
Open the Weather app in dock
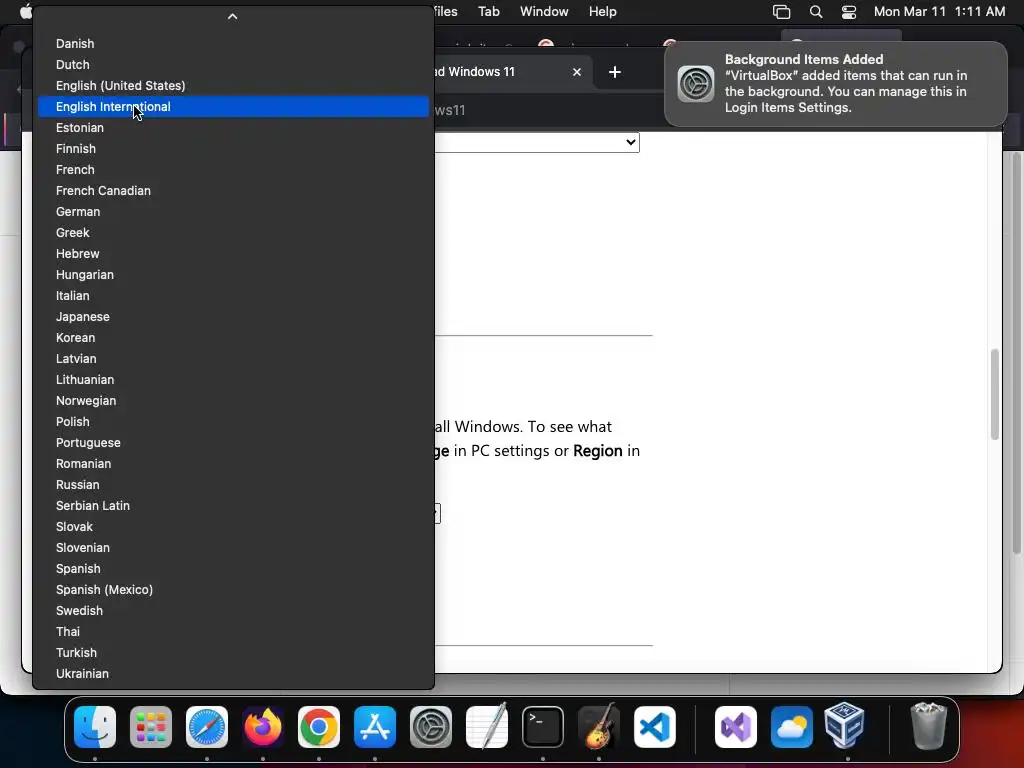tap(792, 727)
